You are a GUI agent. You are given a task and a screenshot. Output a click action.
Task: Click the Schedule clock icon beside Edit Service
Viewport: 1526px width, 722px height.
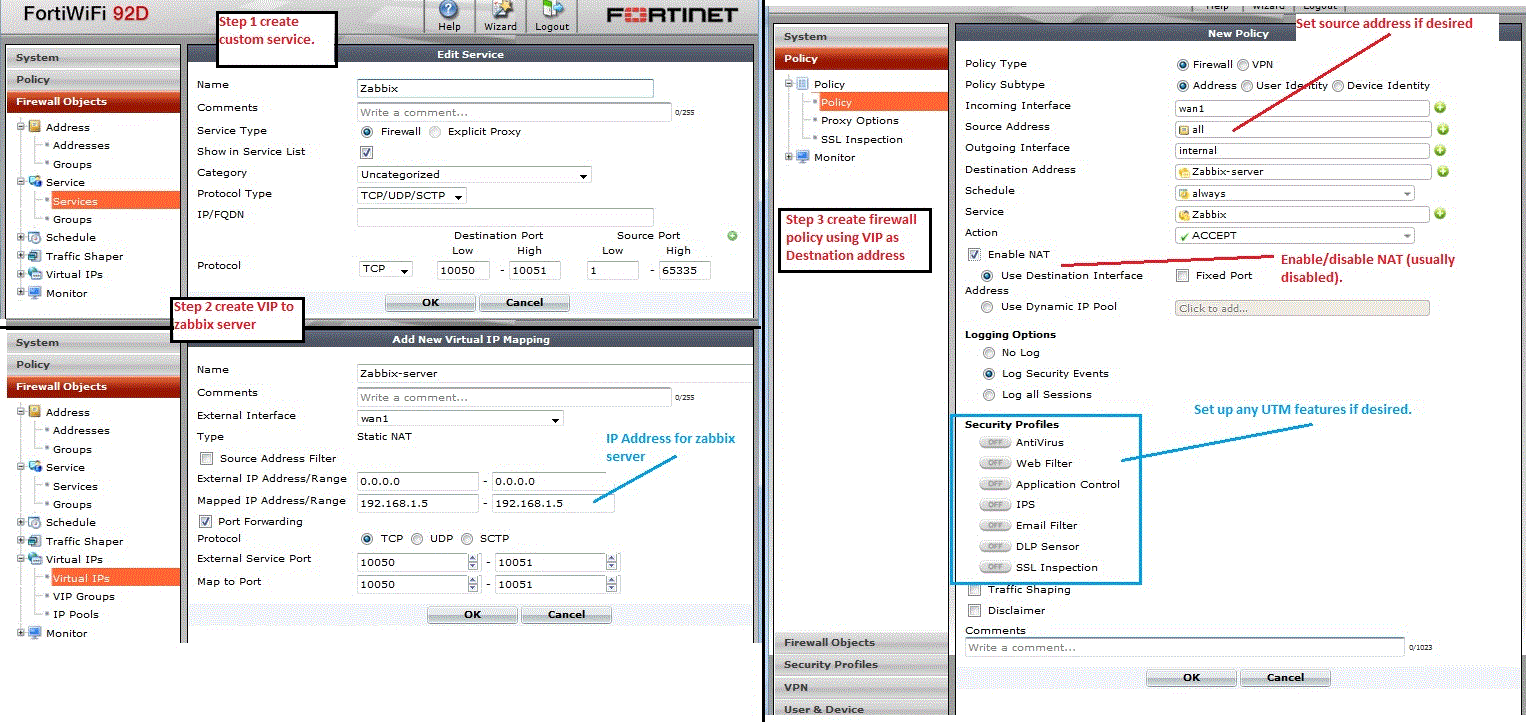pos(35,237)
